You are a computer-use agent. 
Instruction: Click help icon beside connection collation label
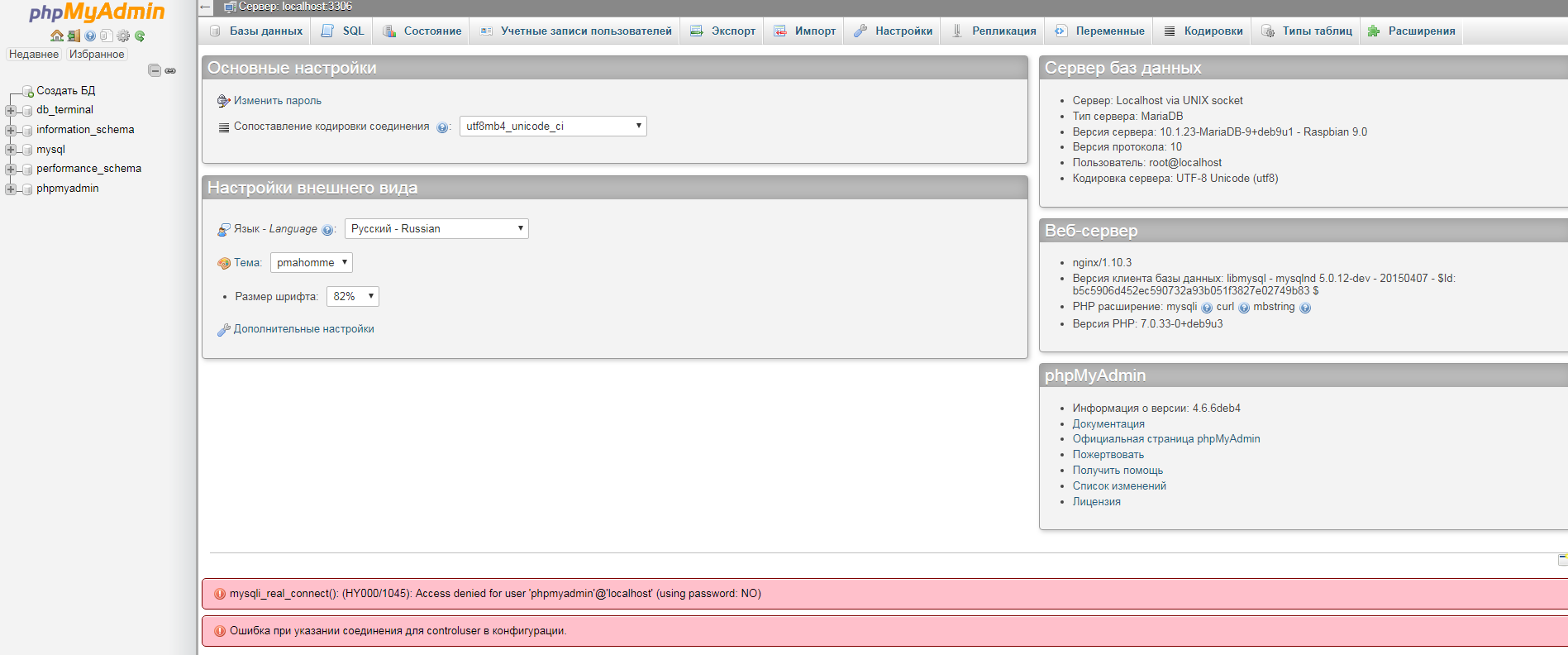pyautogui.click(x=442, y=127)
